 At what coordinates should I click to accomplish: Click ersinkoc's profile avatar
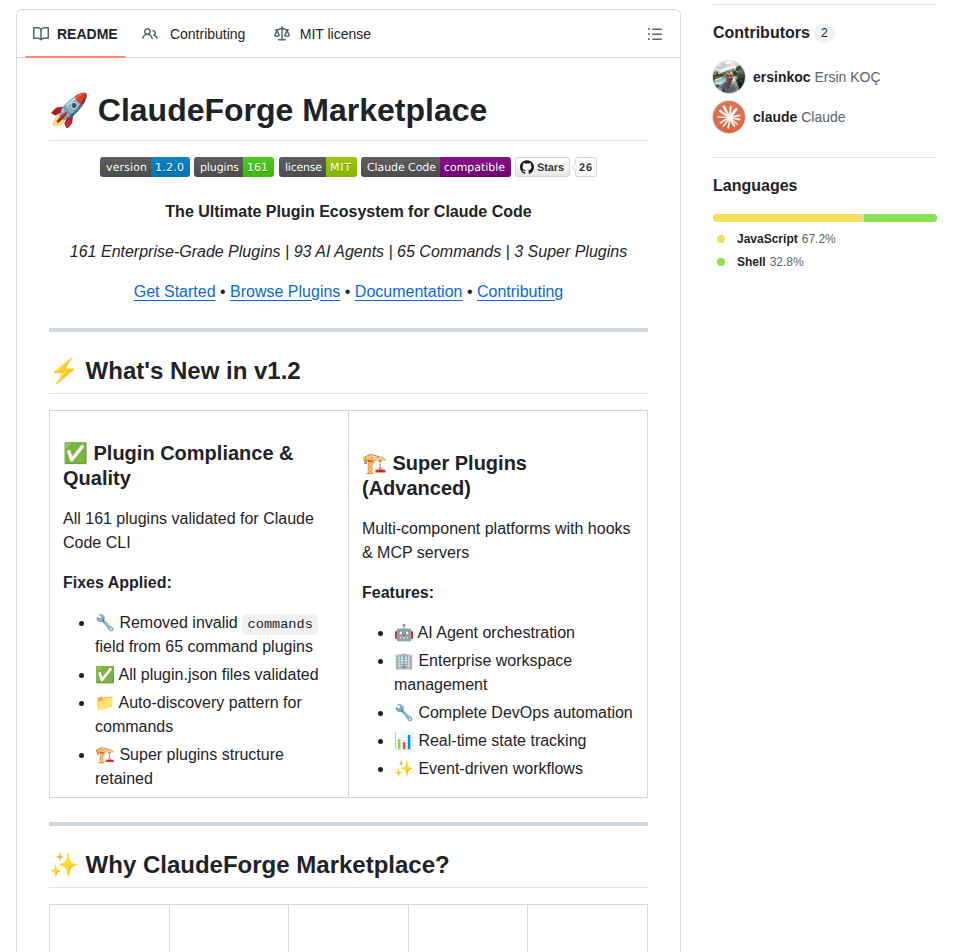[x=729, y=77]
